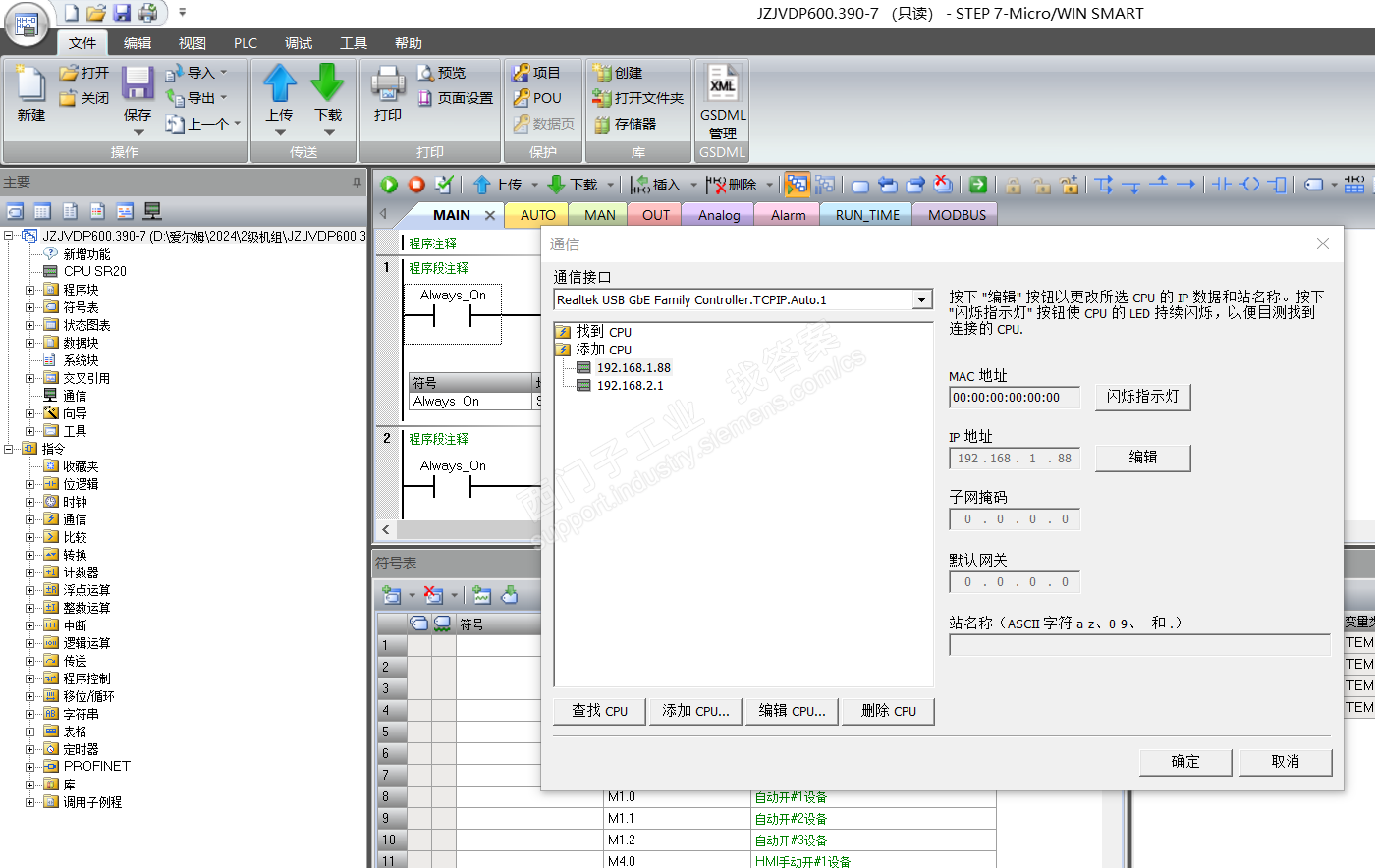
Task: Open the 视图 ribbon tab
Action: [x=192, y=43]
